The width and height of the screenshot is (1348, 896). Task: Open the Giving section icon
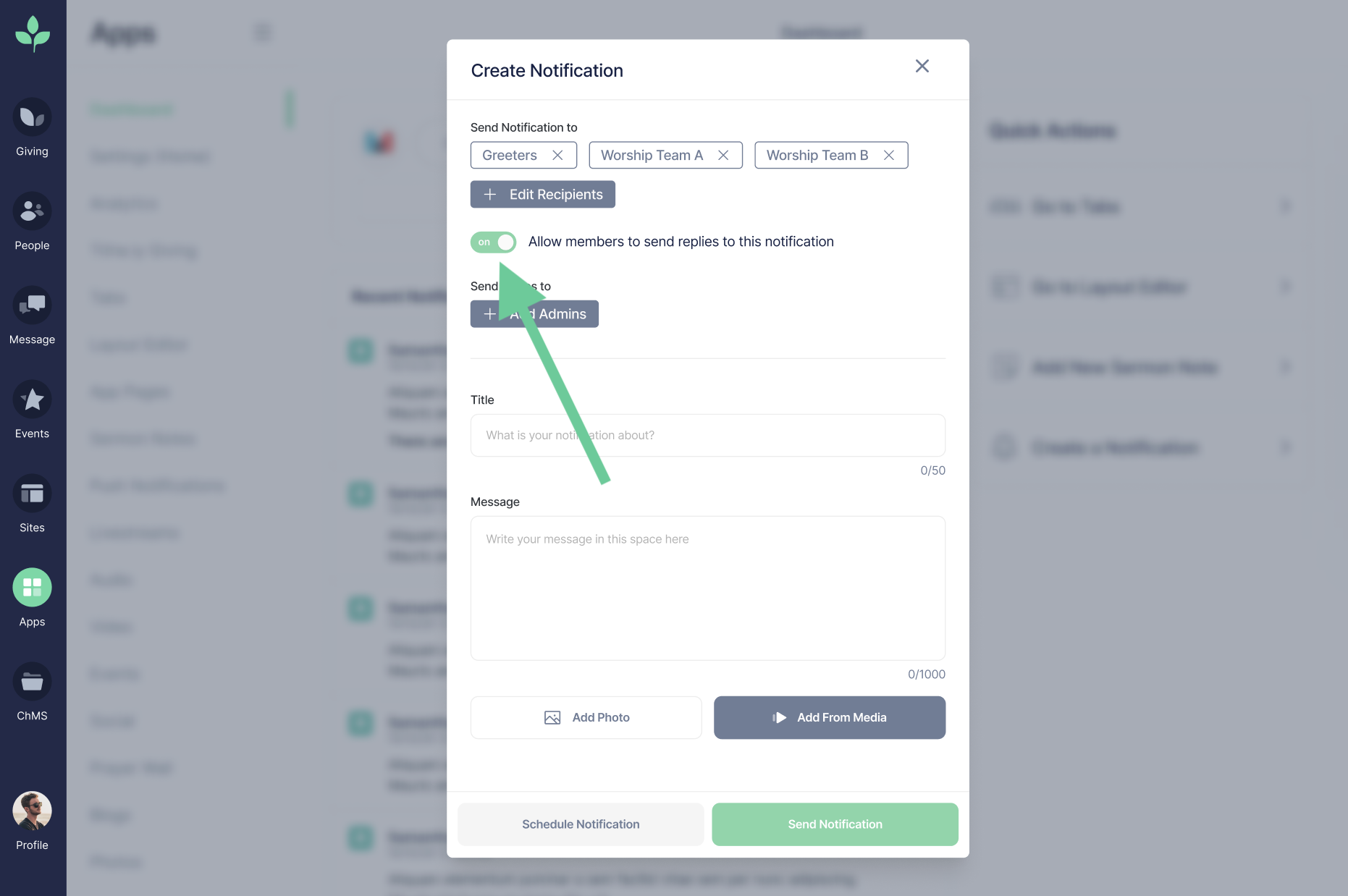click(32, 117)
